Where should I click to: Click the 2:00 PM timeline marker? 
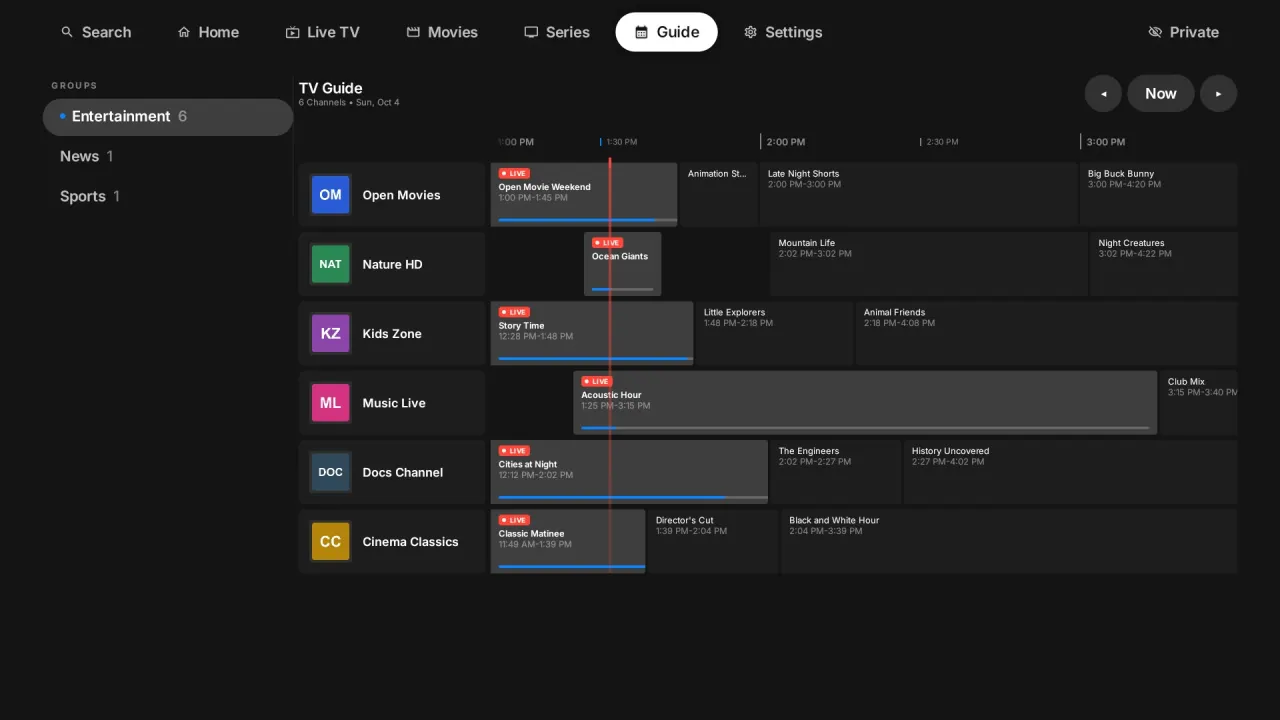coord(785,142)
